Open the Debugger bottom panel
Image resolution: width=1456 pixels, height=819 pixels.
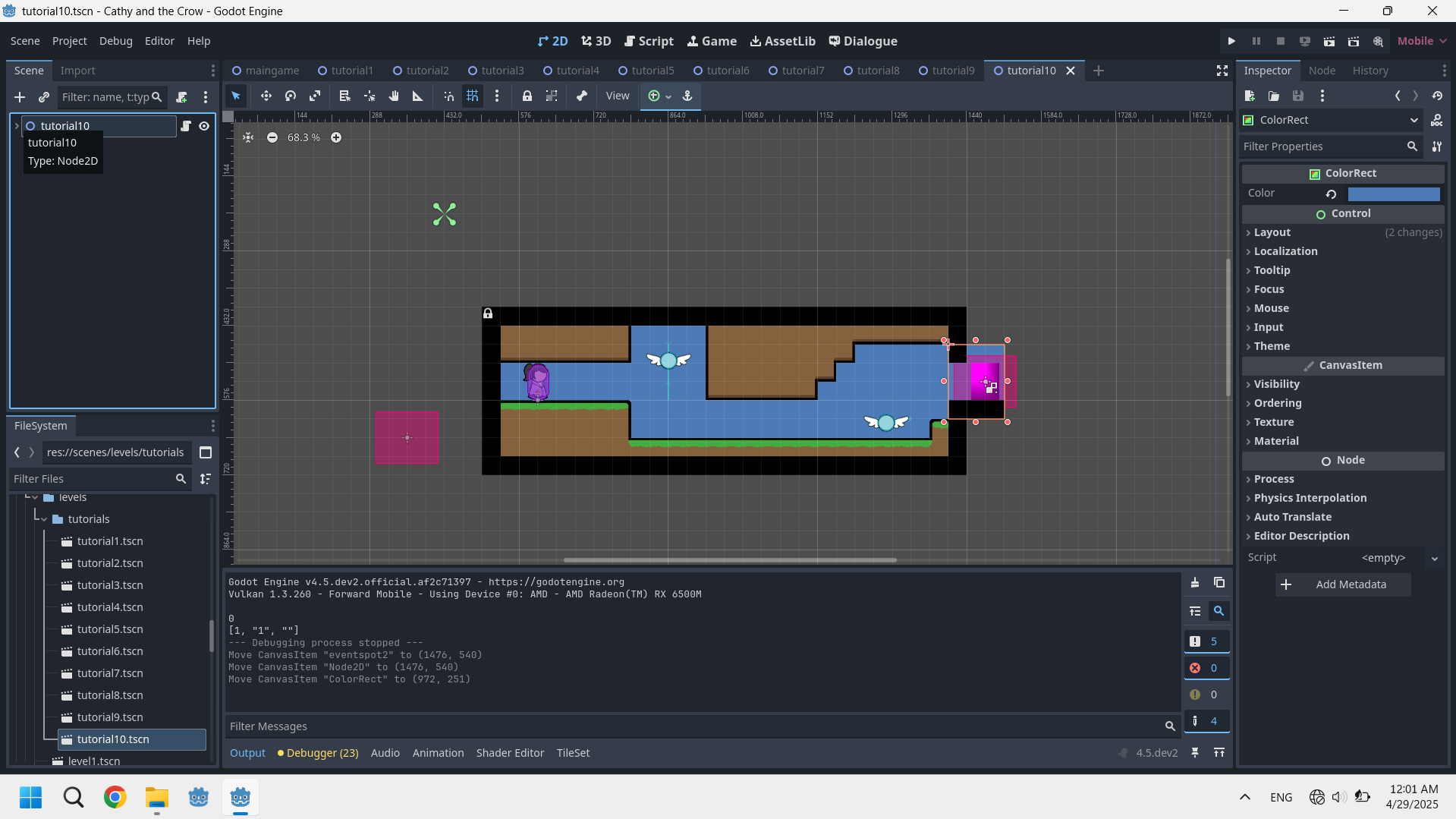click(x=318, y=753)
